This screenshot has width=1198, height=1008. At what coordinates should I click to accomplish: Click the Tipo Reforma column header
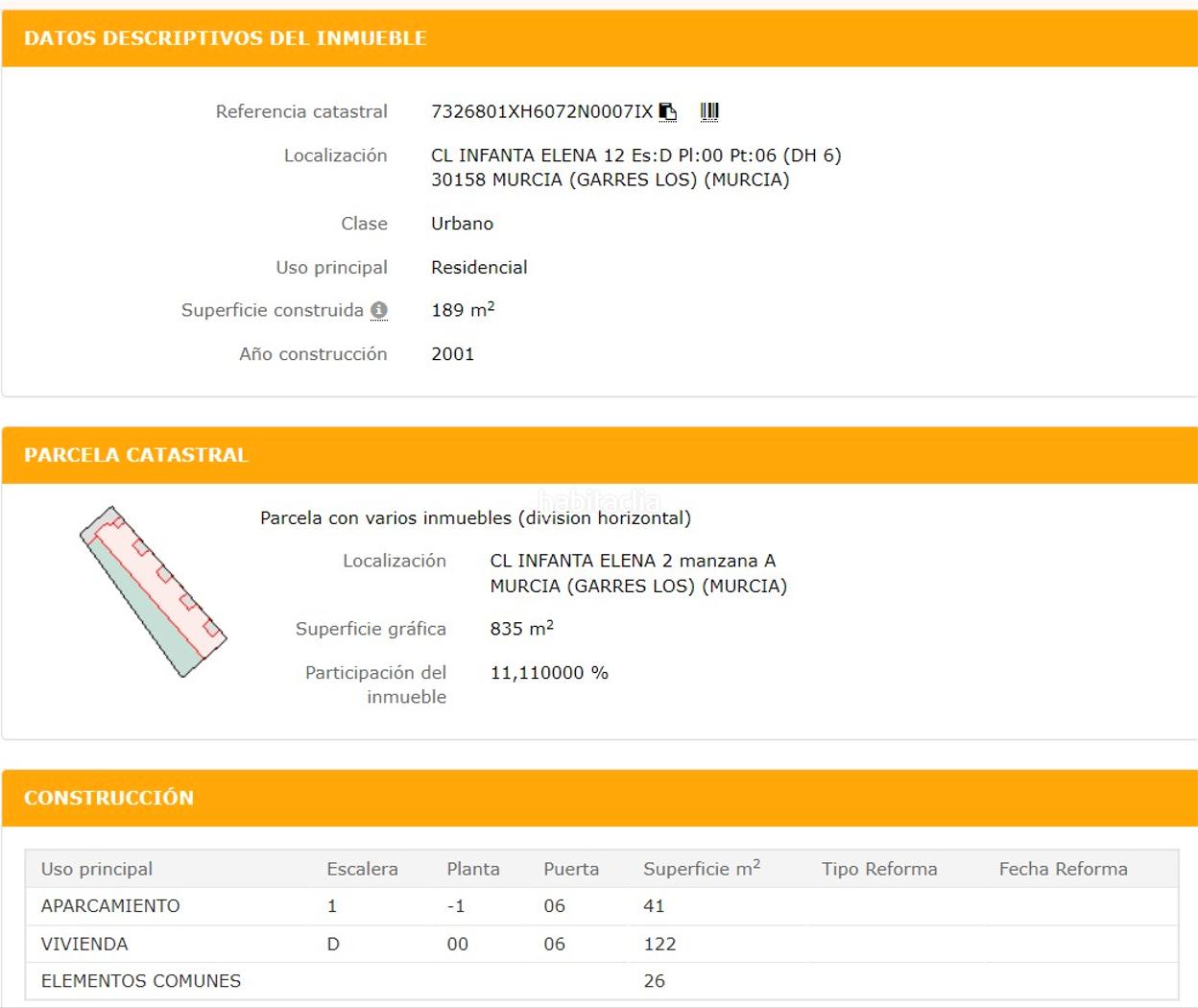click(x=879, y=869)
